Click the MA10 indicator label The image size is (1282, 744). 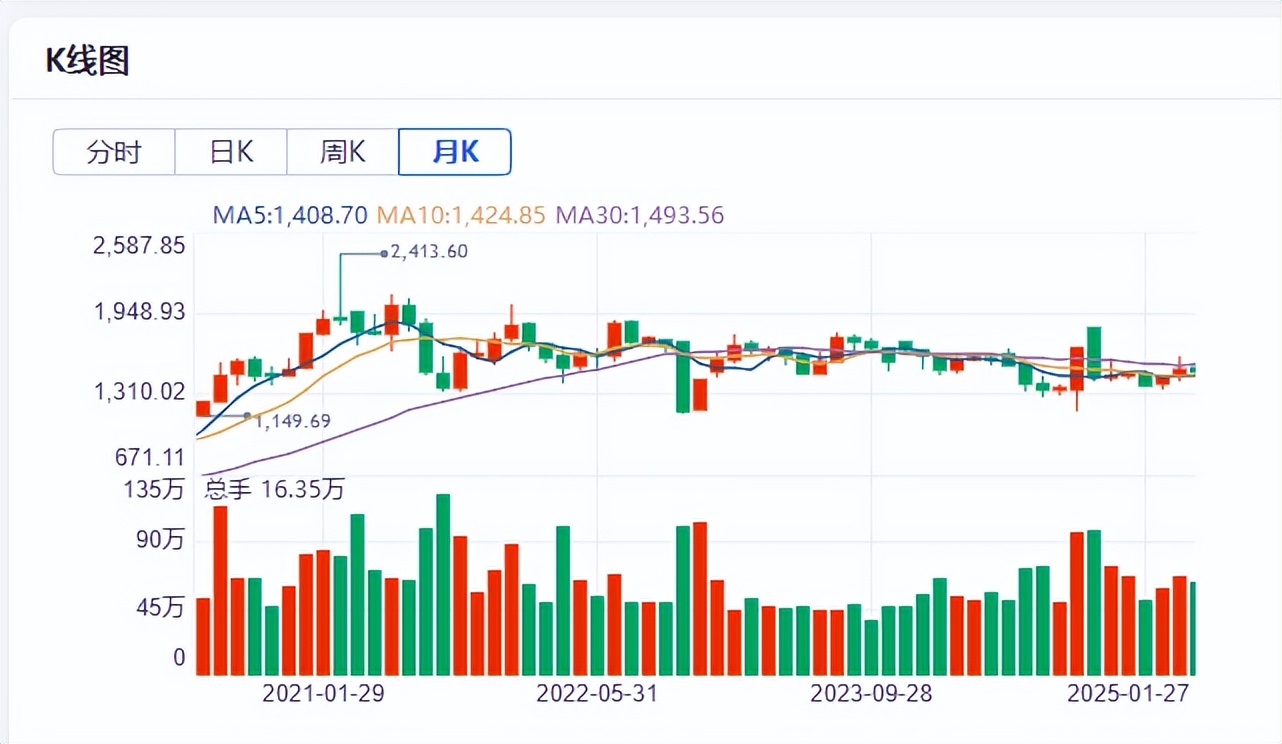click(x=461, y=215)
